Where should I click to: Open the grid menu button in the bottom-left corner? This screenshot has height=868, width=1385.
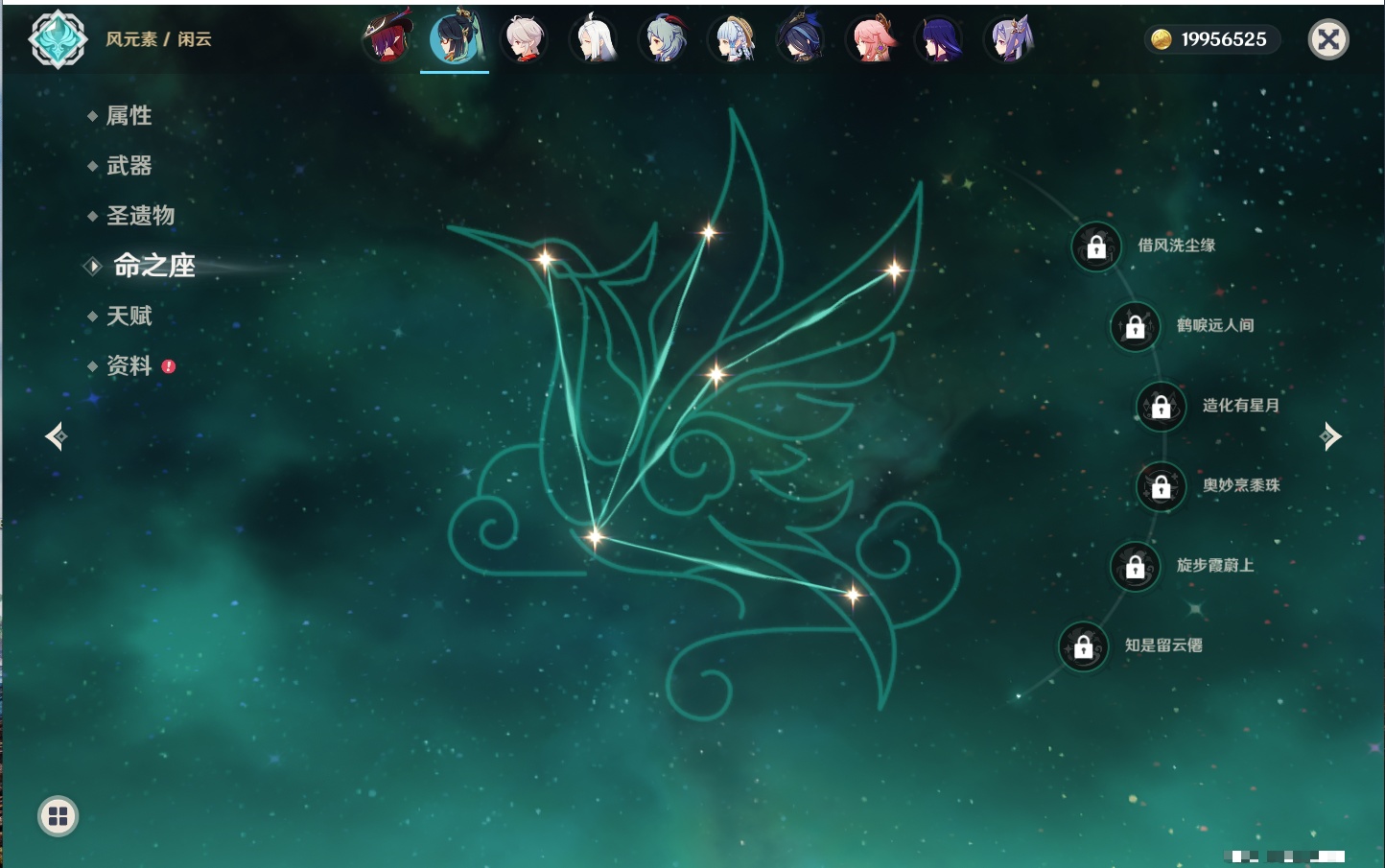pos(58,816)
